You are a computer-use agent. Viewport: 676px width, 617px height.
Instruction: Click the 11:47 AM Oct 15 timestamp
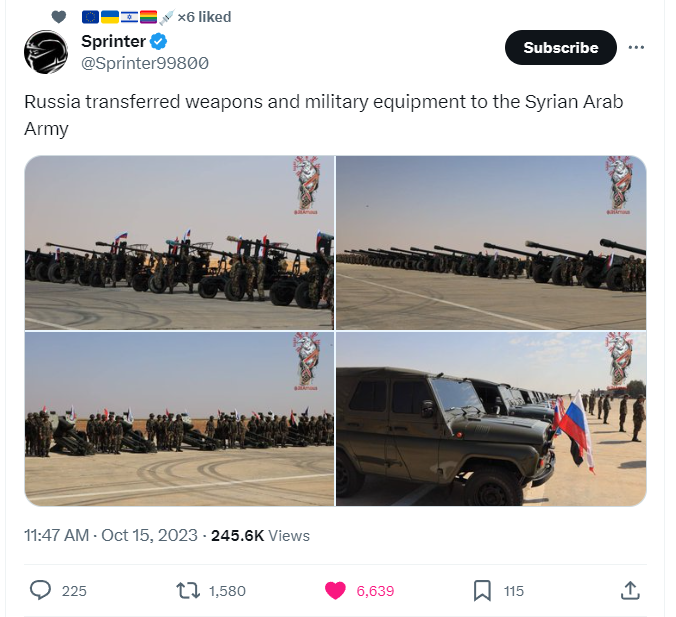point(111,536)
